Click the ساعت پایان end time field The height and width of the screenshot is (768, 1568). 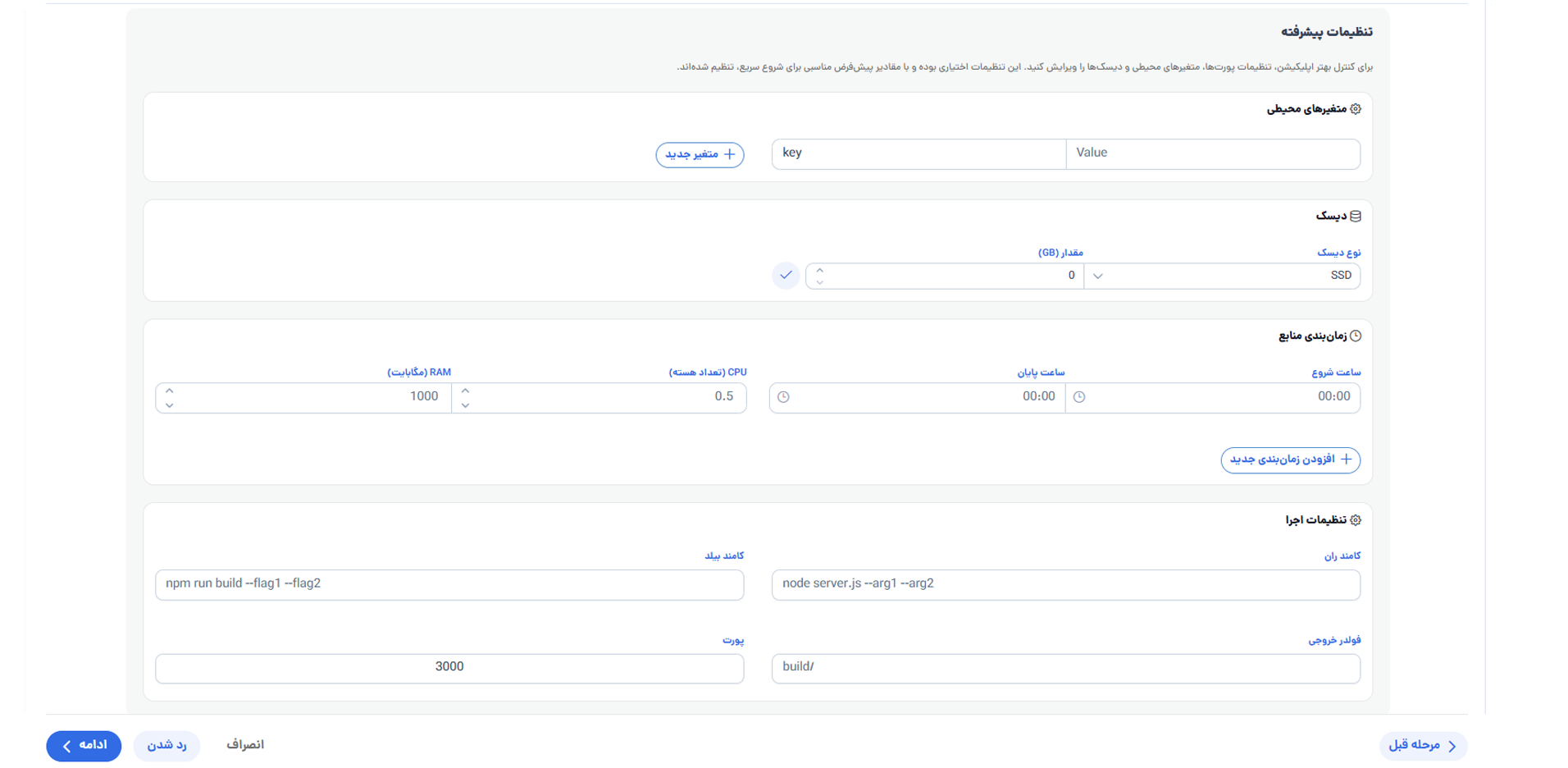point(917,398)
